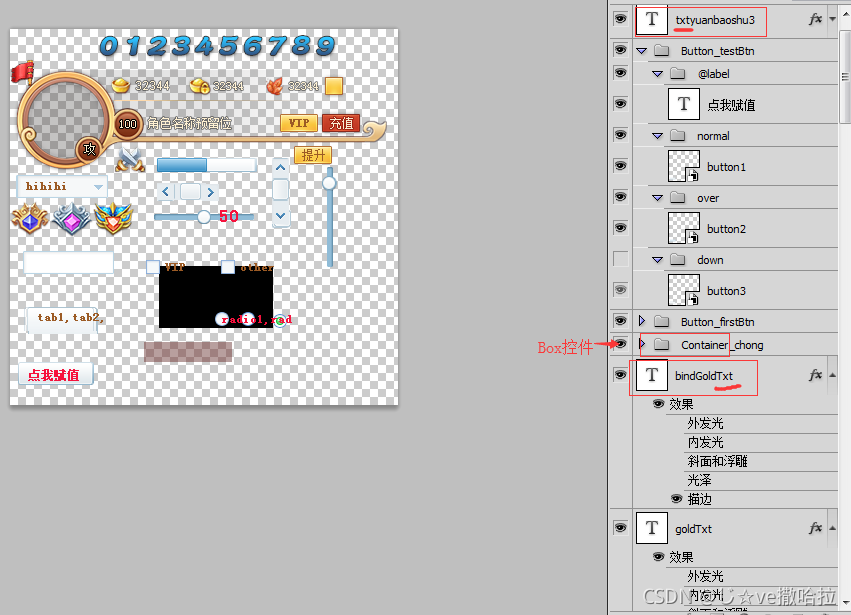851x615 pixels.
Task: Open the hihihi dropdown on canvas
Action: click(x=98, y=187)
